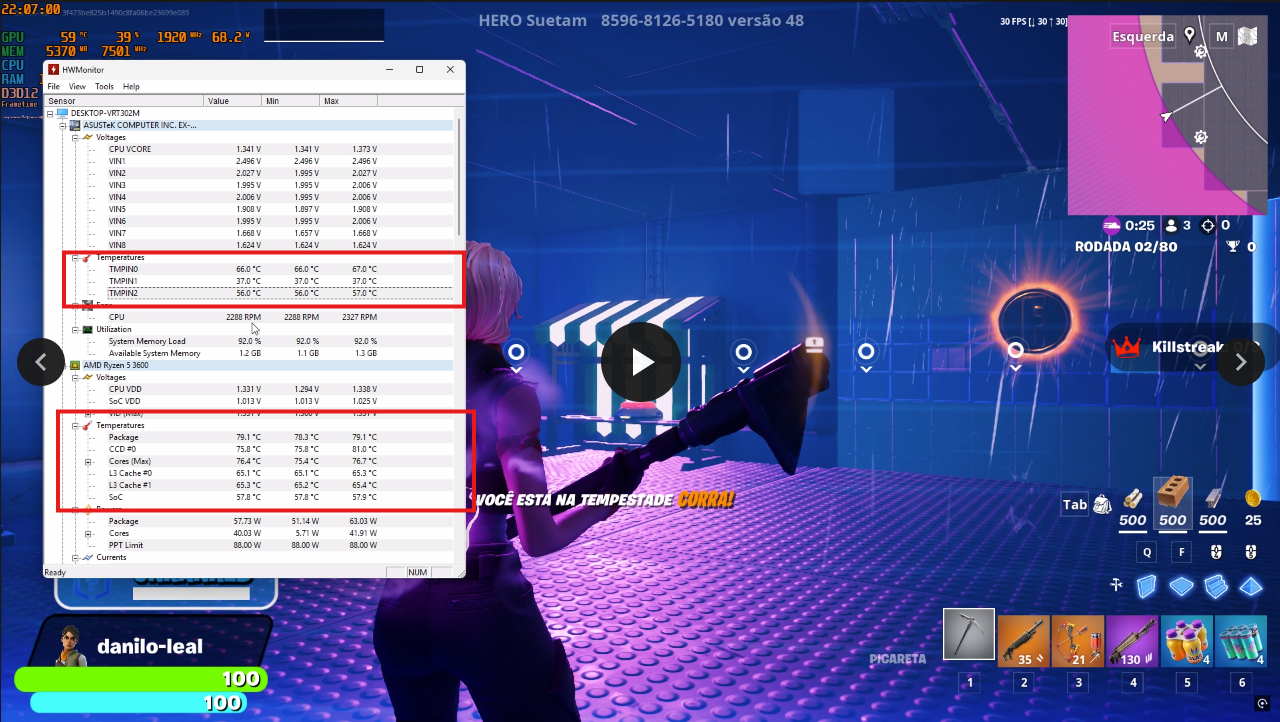The height and width of the screenshot is (722, 1280).
Task: Collapse the TMPIN Temperatures group
Action: (75, 257)
